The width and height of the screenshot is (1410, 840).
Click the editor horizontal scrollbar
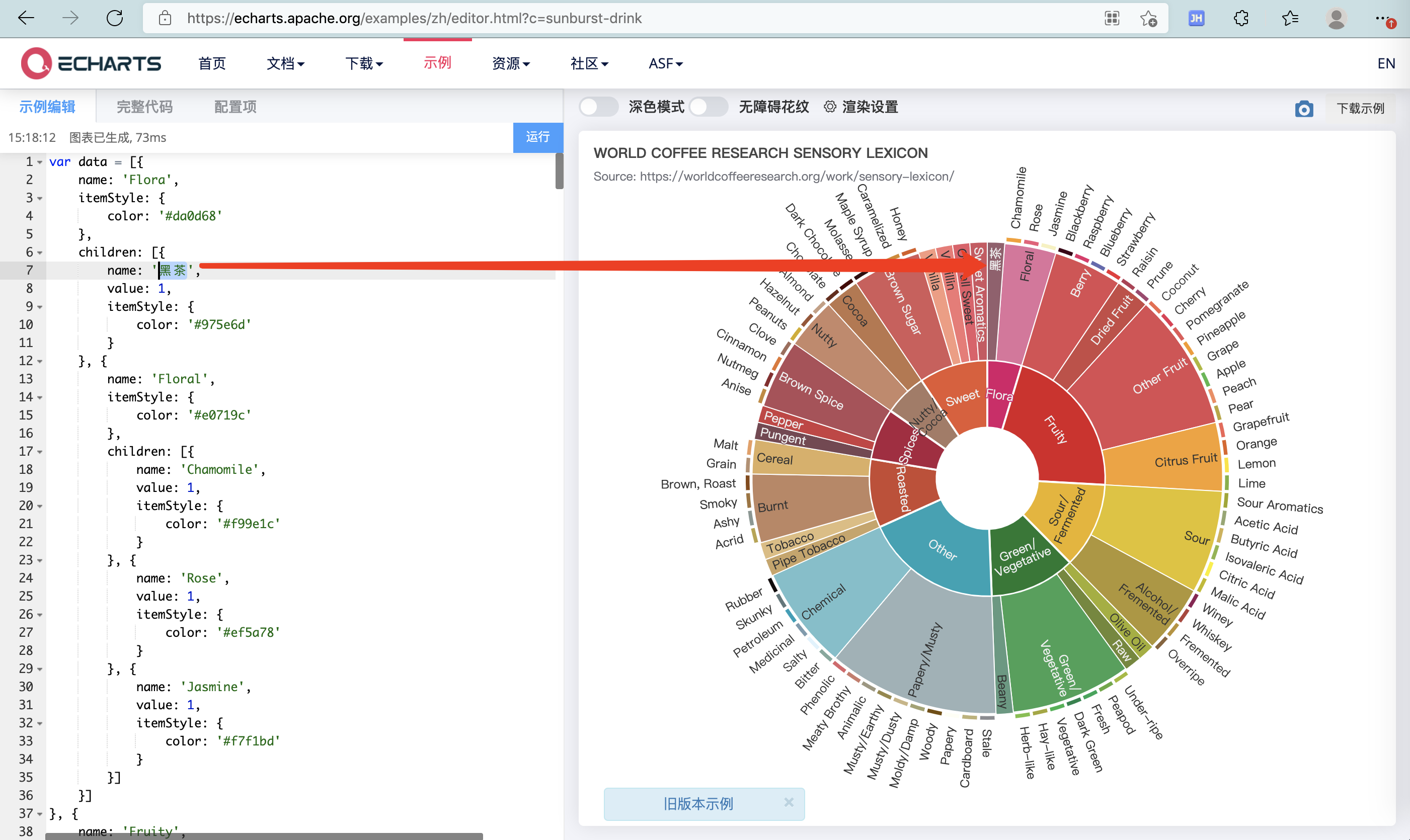tap(264, 836)
